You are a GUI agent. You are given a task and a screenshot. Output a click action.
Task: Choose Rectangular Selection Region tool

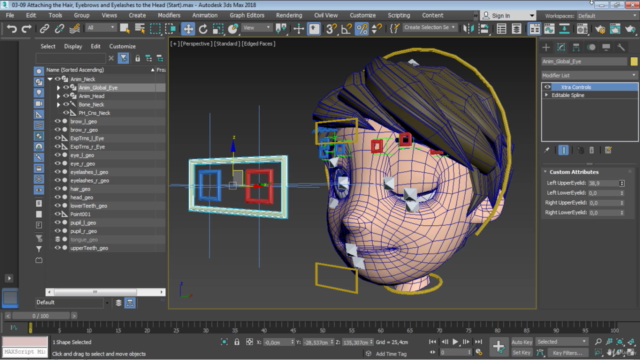pyautogui.click(x=155, y=29)
